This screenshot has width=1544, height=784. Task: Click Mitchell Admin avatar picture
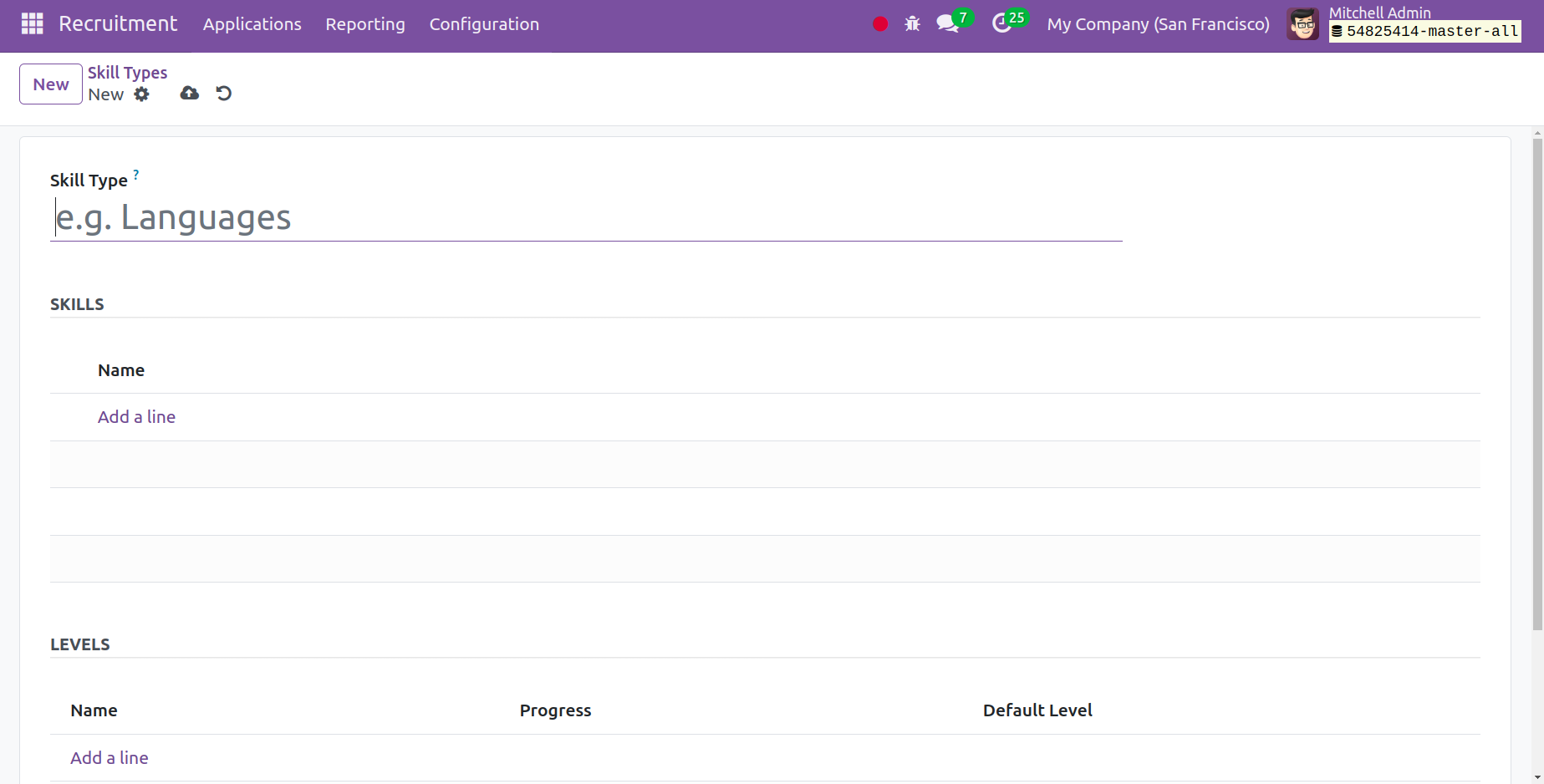tap(1303, 24)
